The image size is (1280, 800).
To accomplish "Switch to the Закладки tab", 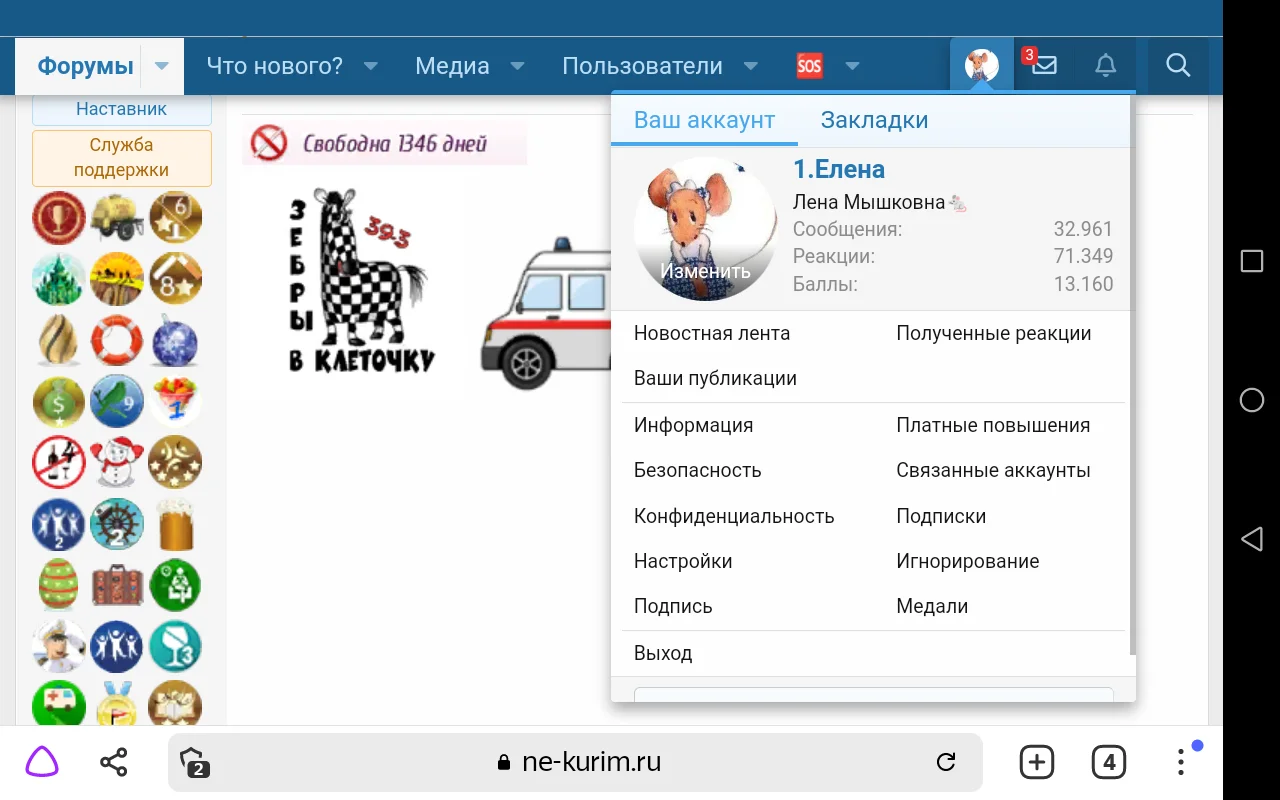I will click(874, 120).
